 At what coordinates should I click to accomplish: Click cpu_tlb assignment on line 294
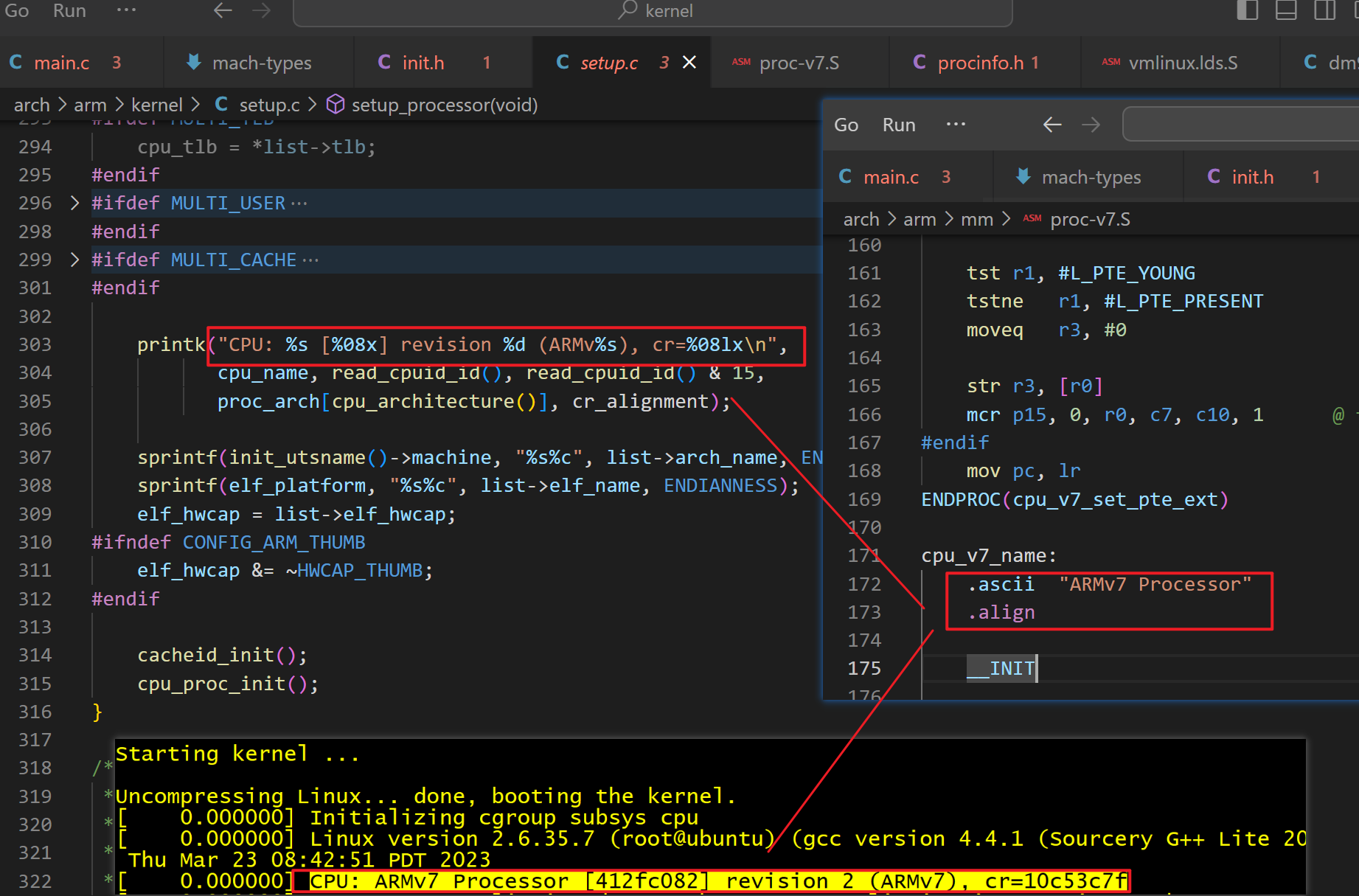click(256, 147)
